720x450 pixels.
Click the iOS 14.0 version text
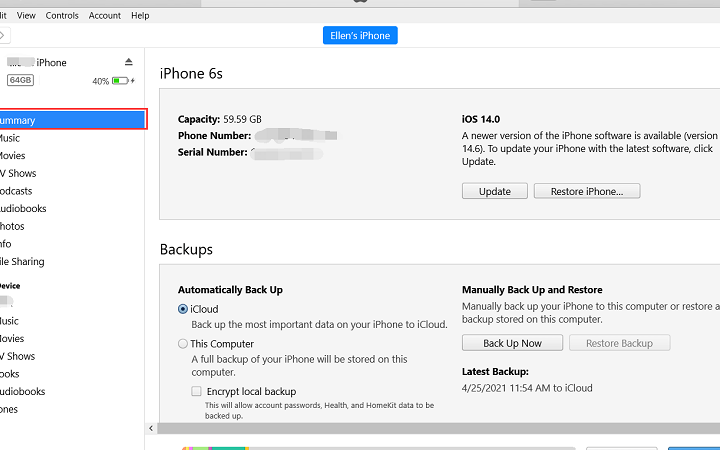[481, 119]
